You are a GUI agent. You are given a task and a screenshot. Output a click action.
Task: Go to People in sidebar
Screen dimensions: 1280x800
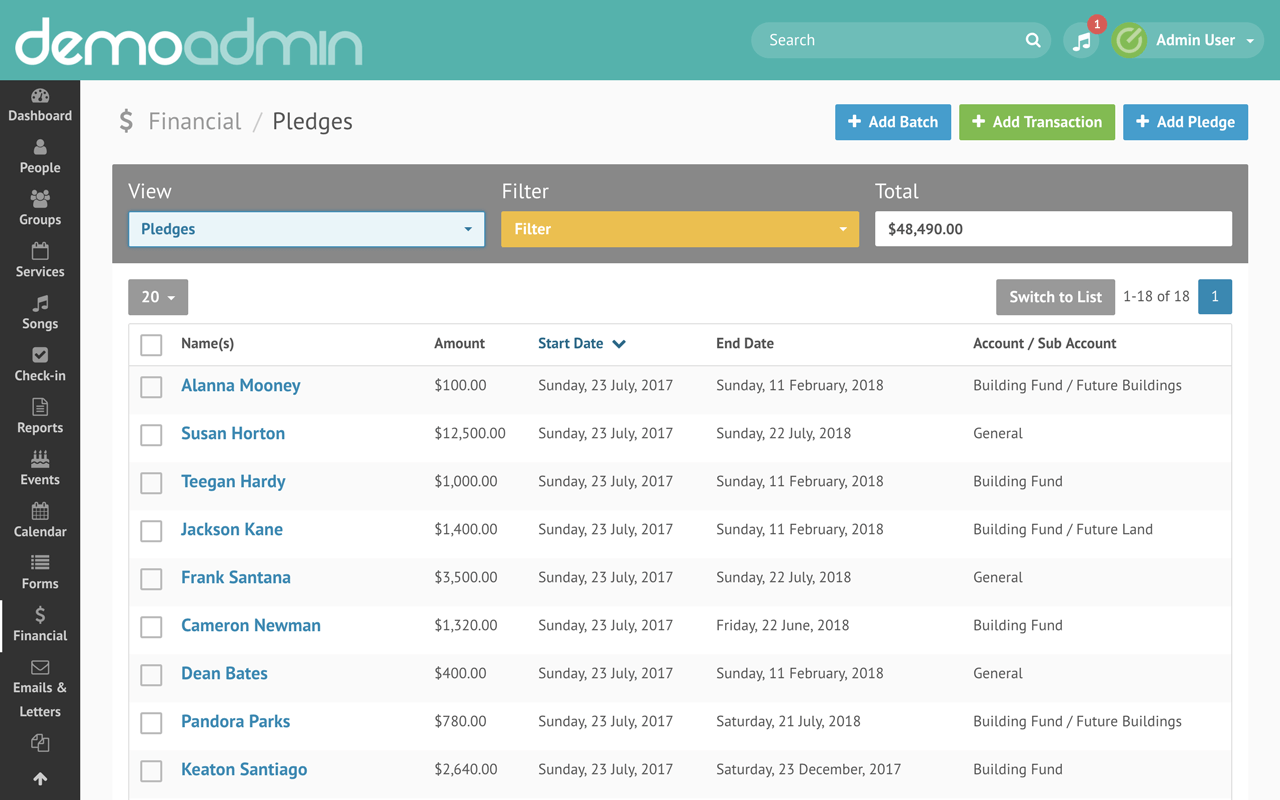(40, 148)
